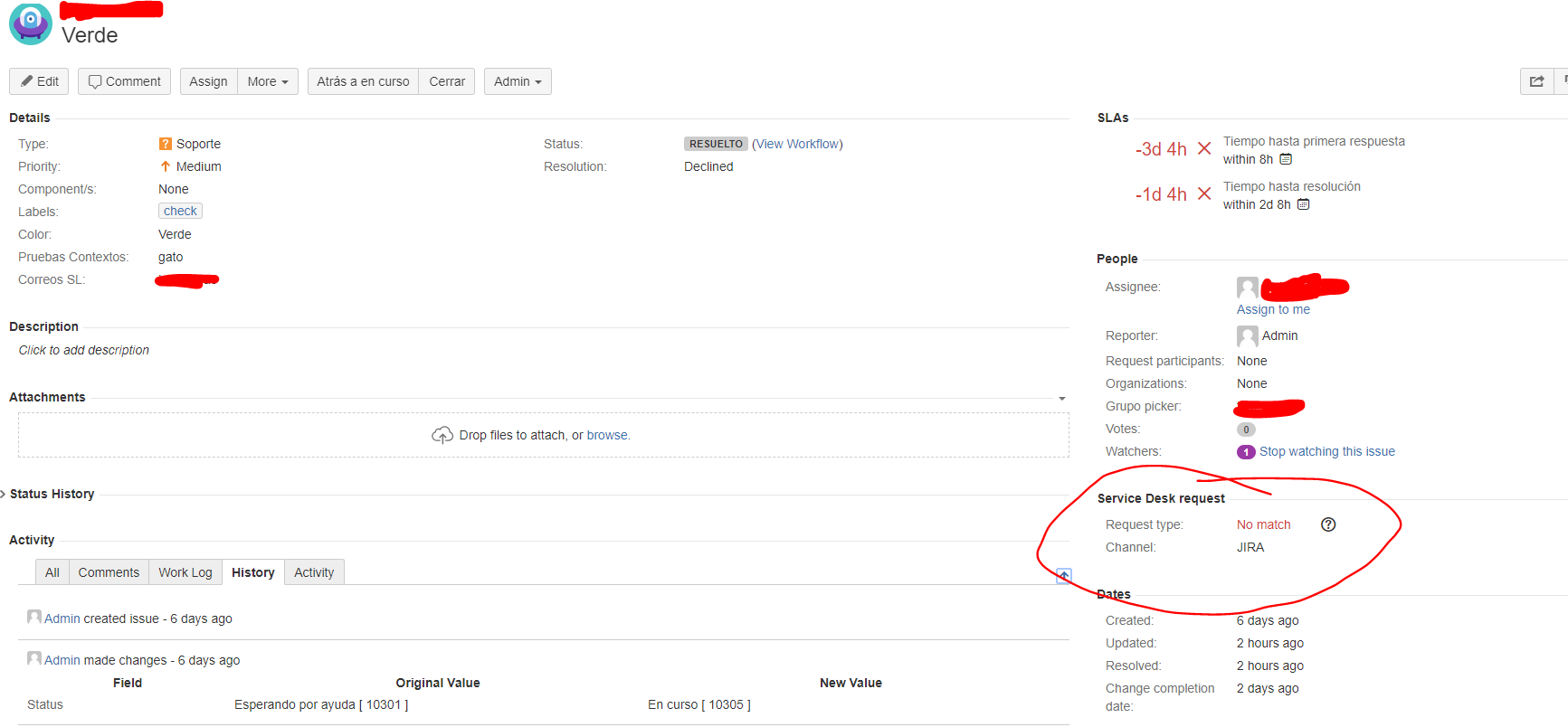Click the 'check' label
The width and height of the screenshot is (1568, 727).
(181, 211)
